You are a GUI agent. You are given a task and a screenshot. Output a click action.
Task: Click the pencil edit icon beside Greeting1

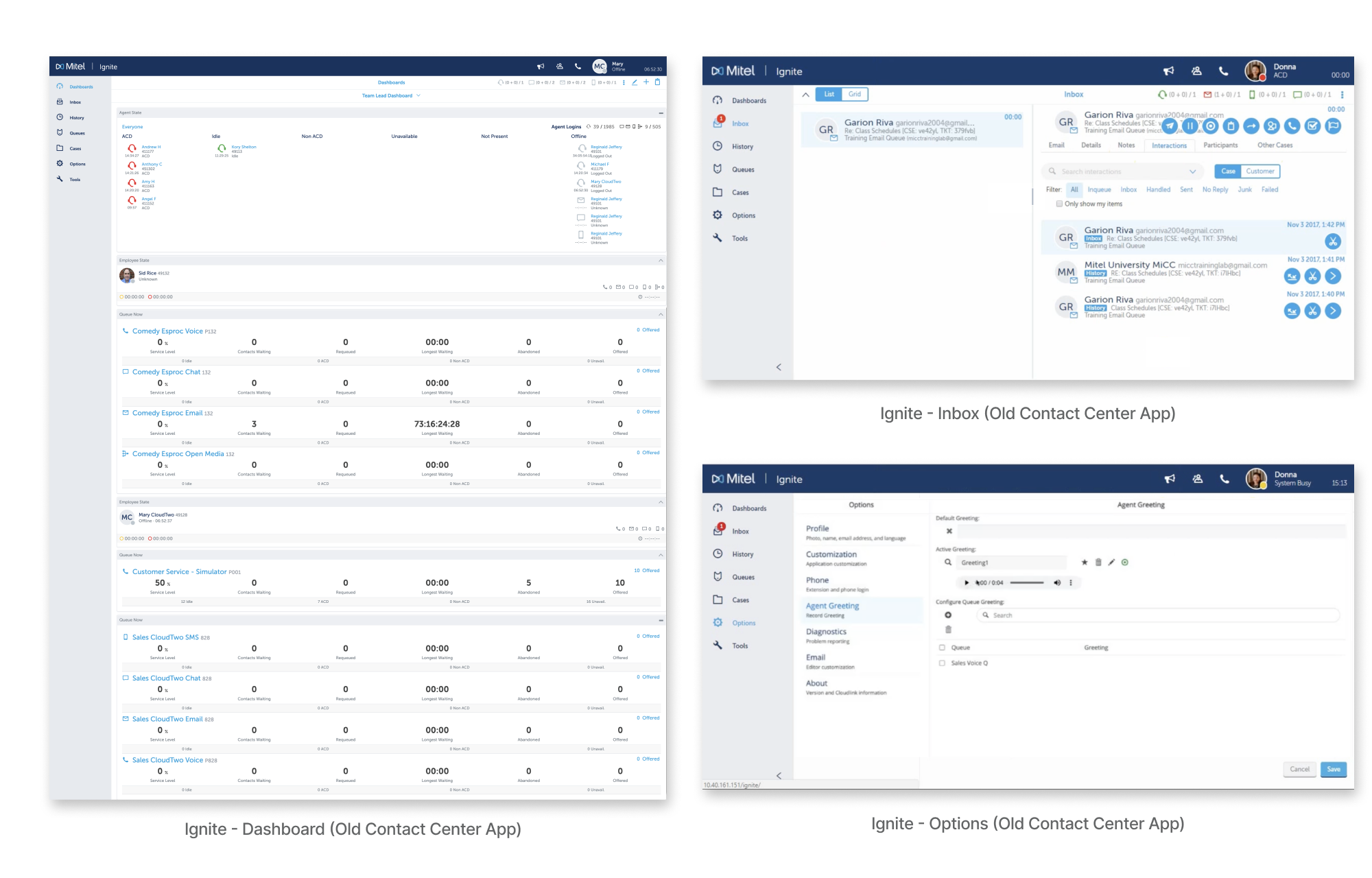1111,562
